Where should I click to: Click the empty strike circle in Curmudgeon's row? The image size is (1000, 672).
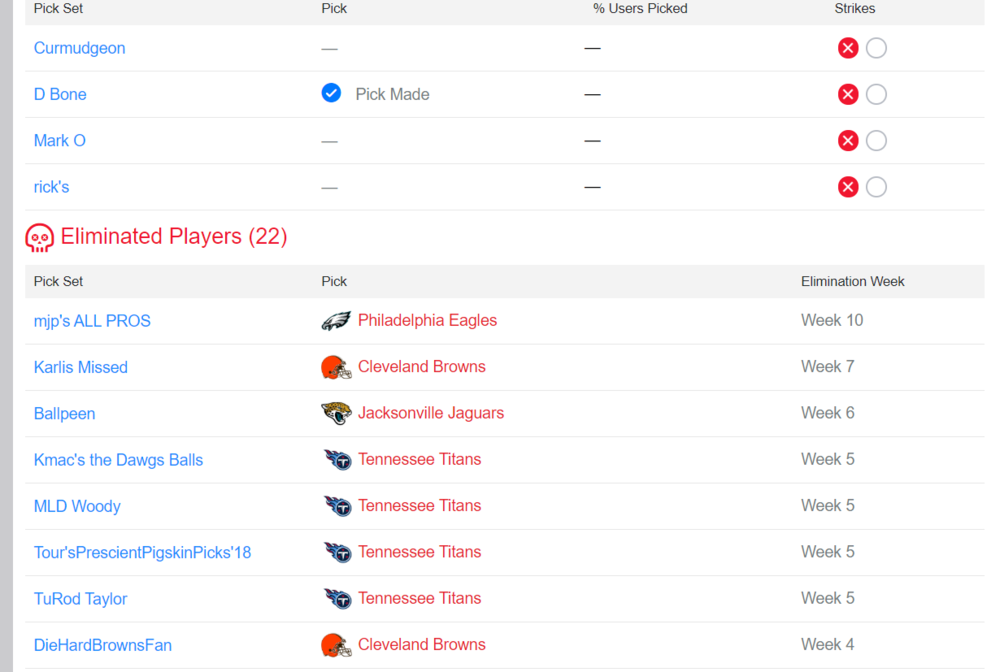pos(876,48)
